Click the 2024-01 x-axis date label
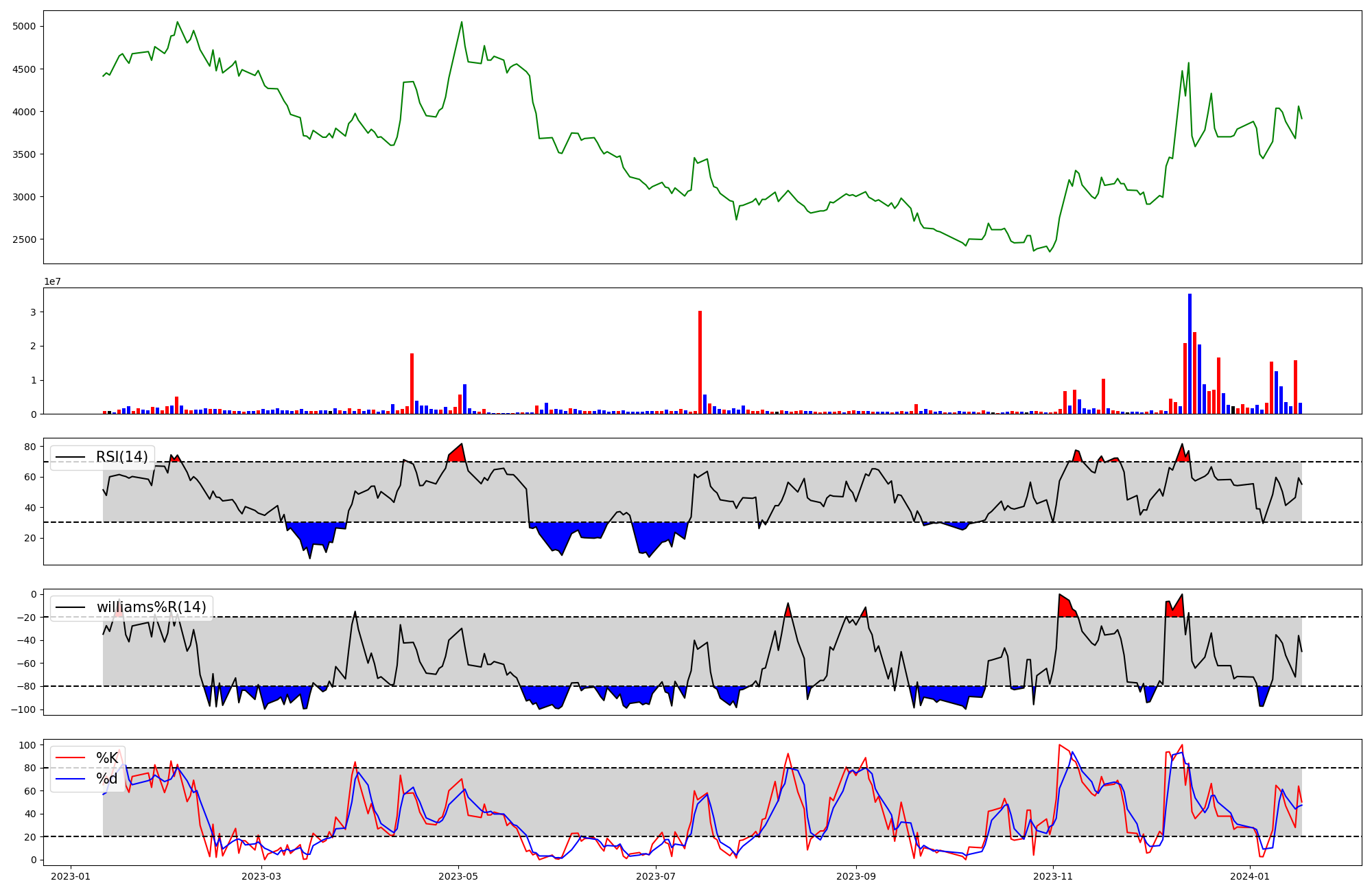The image size is (1372, 892). point(1250,876)
